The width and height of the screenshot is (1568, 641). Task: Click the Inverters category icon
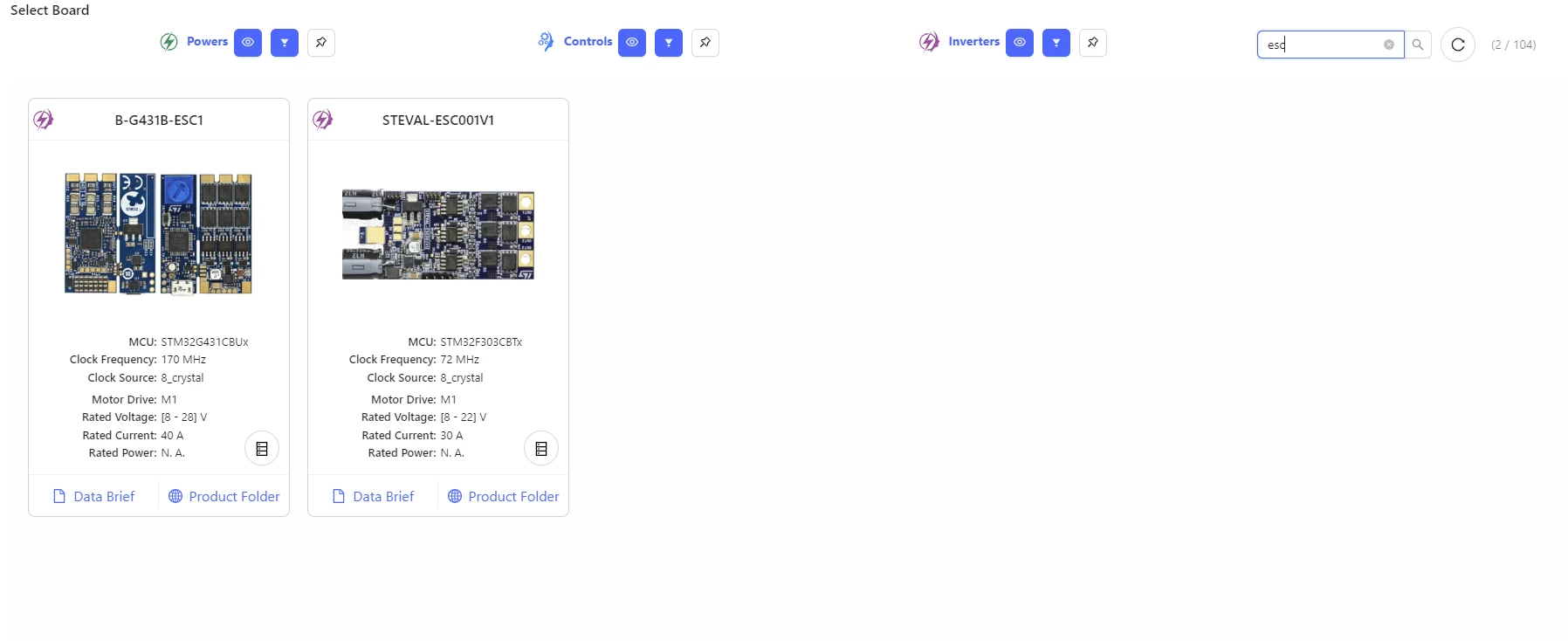(x=930, y=42)
